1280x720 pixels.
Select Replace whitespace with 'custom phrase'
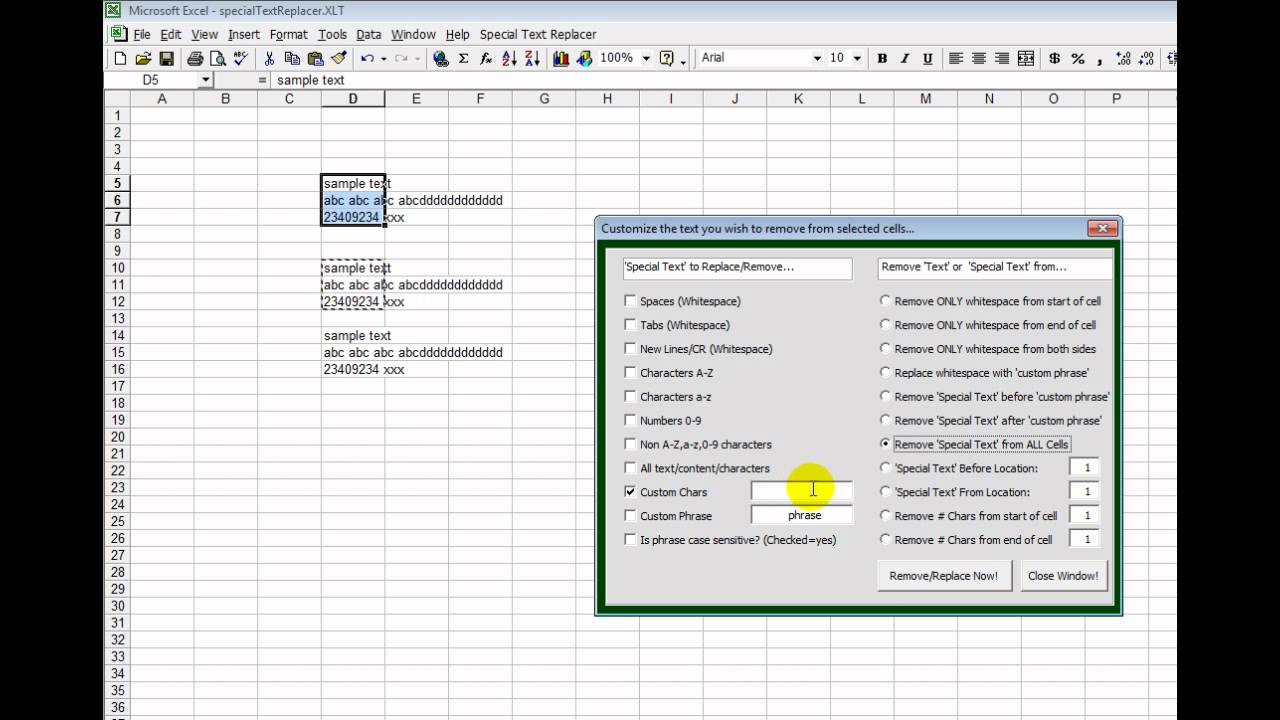[x=885, y=373]
